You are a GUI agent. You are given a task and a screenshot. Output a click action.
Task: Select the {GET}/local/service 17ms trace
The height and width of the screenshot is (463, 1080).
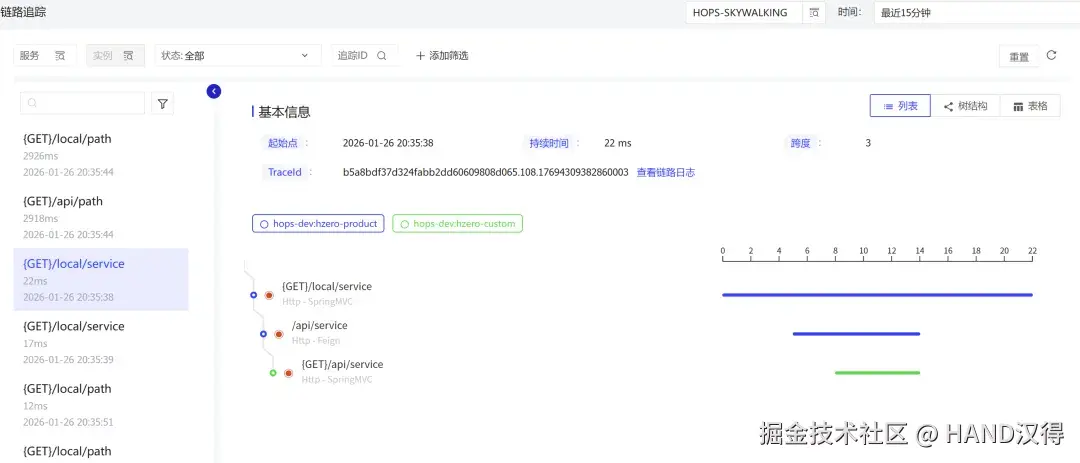click(101, 342)
